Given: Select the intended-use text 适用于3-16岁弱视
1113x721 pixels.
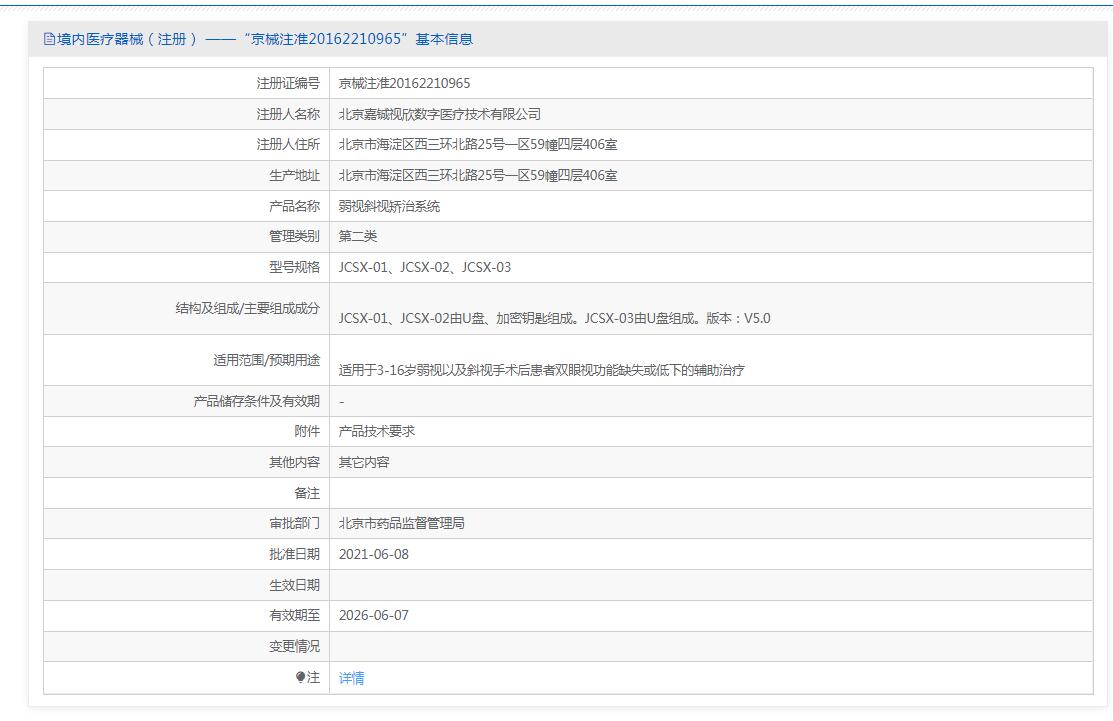Looking at the screenshot, I should [542, 370].
